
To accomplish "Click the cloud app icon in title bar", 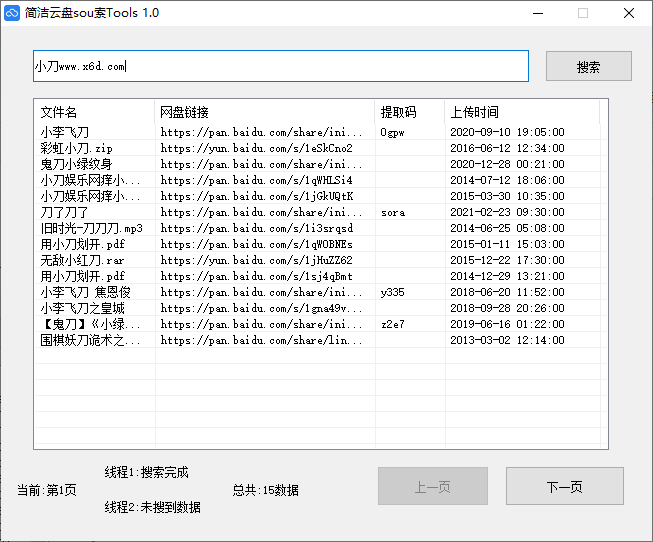I will [x=13, y=13].
